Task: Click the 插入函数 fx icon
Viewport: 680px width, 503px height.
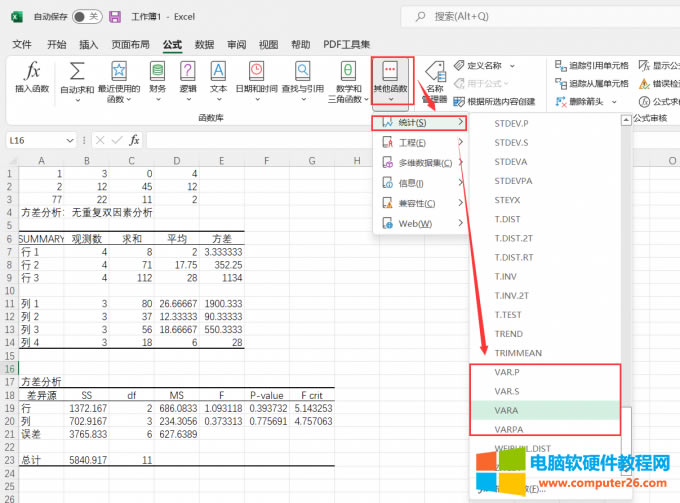Action: 32,72
